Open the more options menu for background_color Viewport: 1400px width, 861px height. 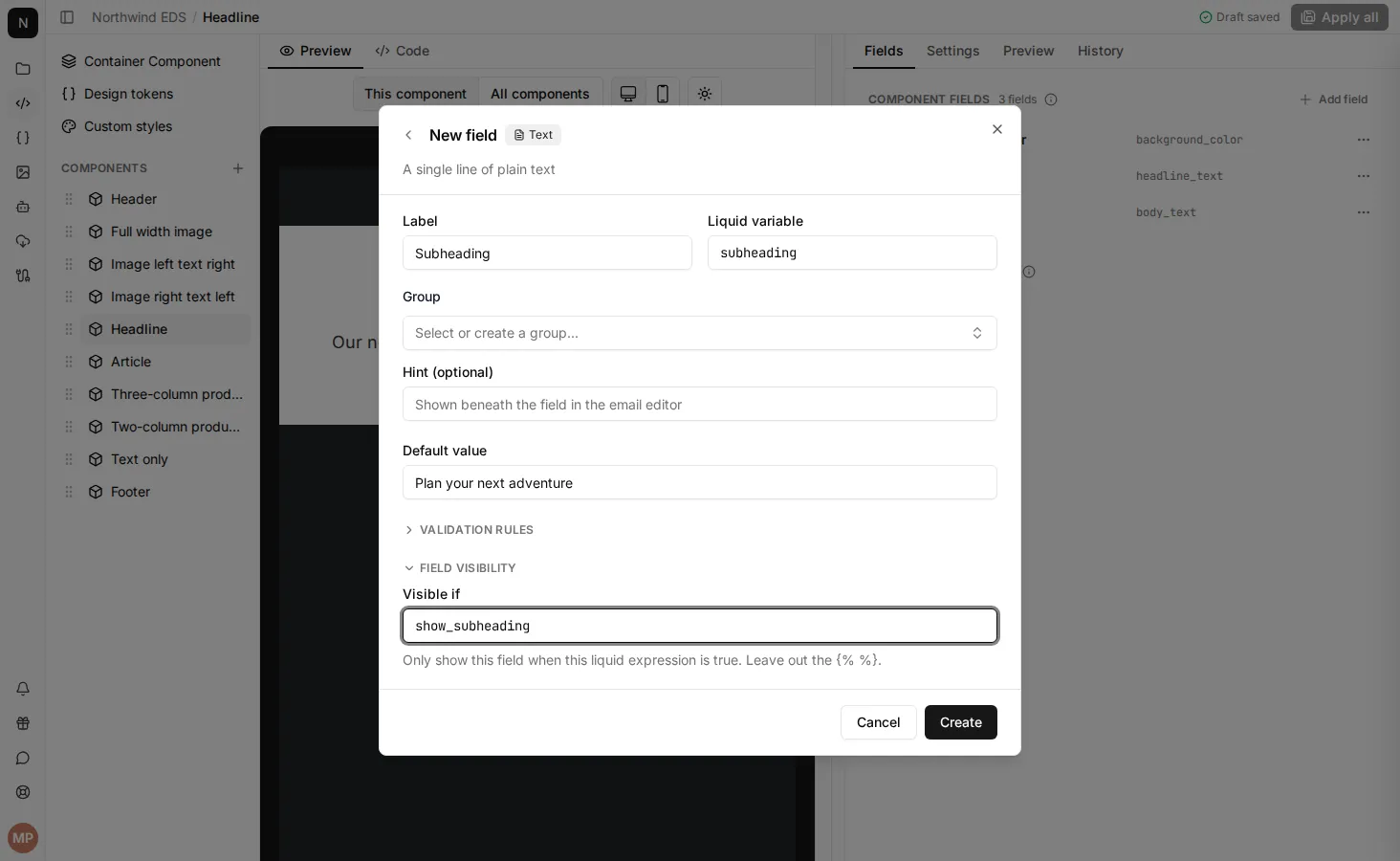click(x=1364, y=140)
